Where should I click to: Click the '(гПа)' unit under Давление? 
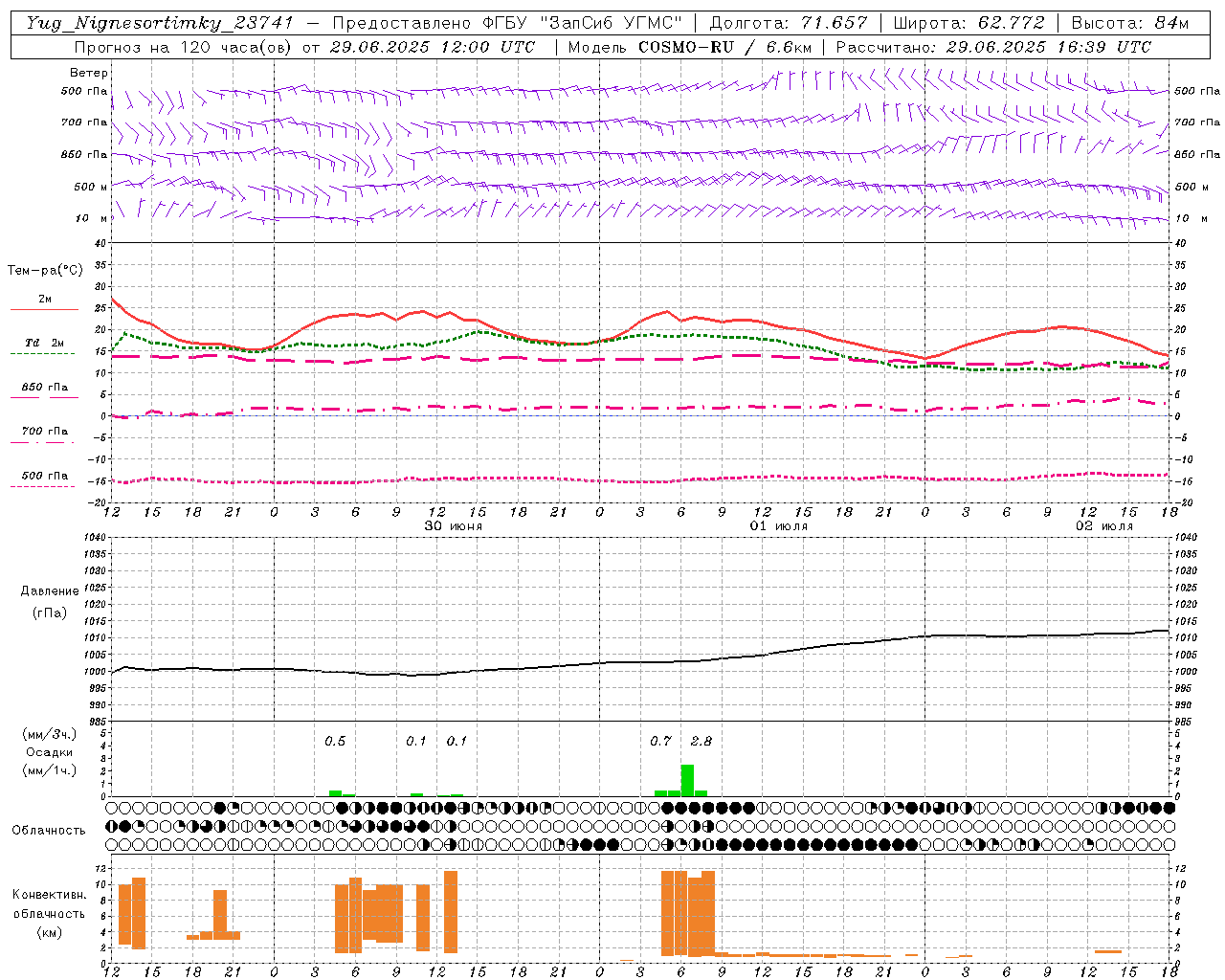point(48,612)
